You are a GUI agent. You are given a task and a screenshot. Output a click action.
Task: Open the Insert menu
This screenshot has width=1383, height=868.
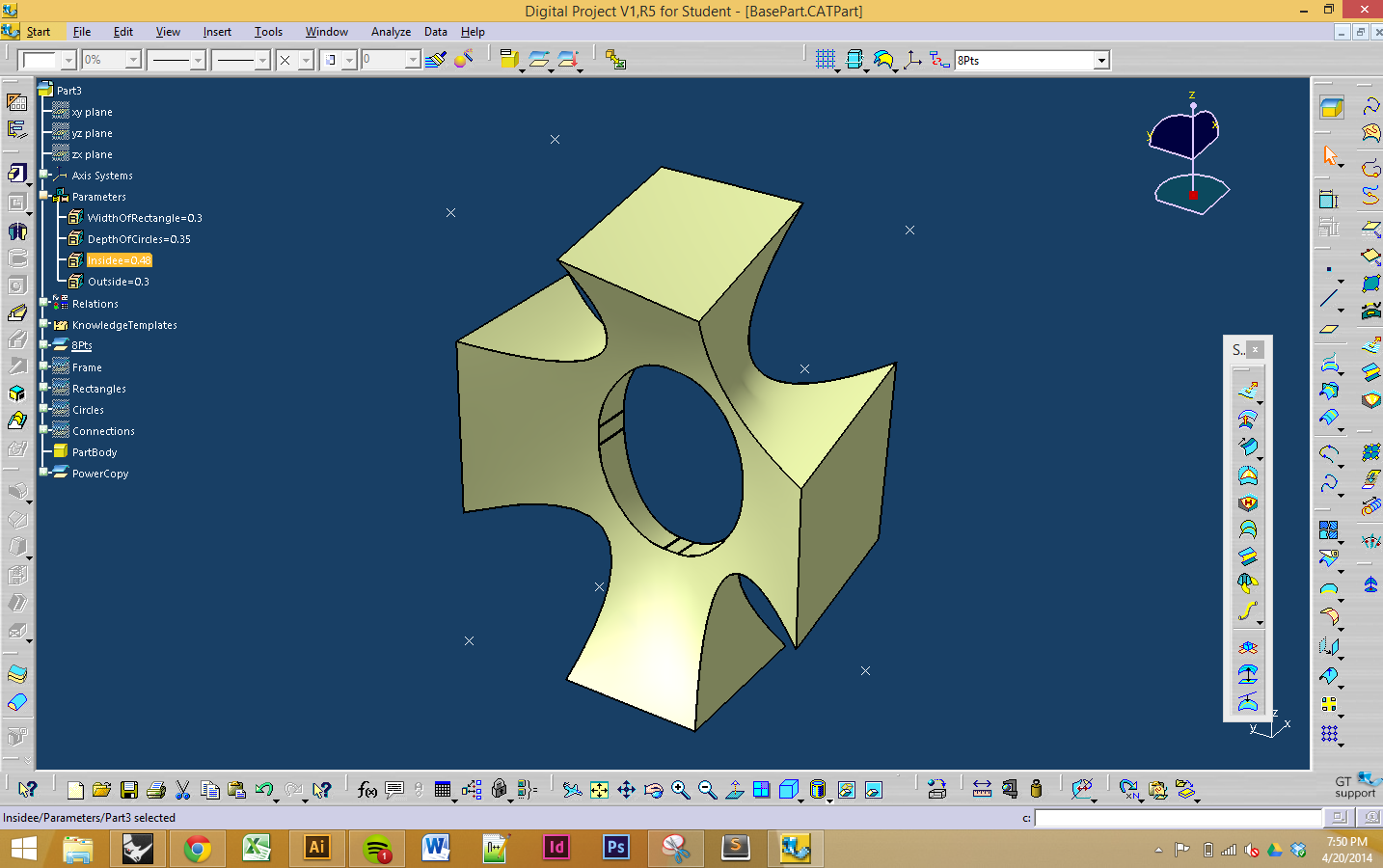pyautogui.click(x=217, y=32)
